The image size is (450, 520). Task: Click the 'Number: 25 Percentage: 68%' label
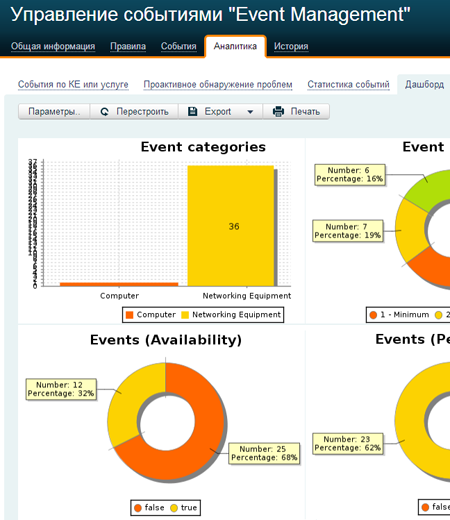click(264, 453)
